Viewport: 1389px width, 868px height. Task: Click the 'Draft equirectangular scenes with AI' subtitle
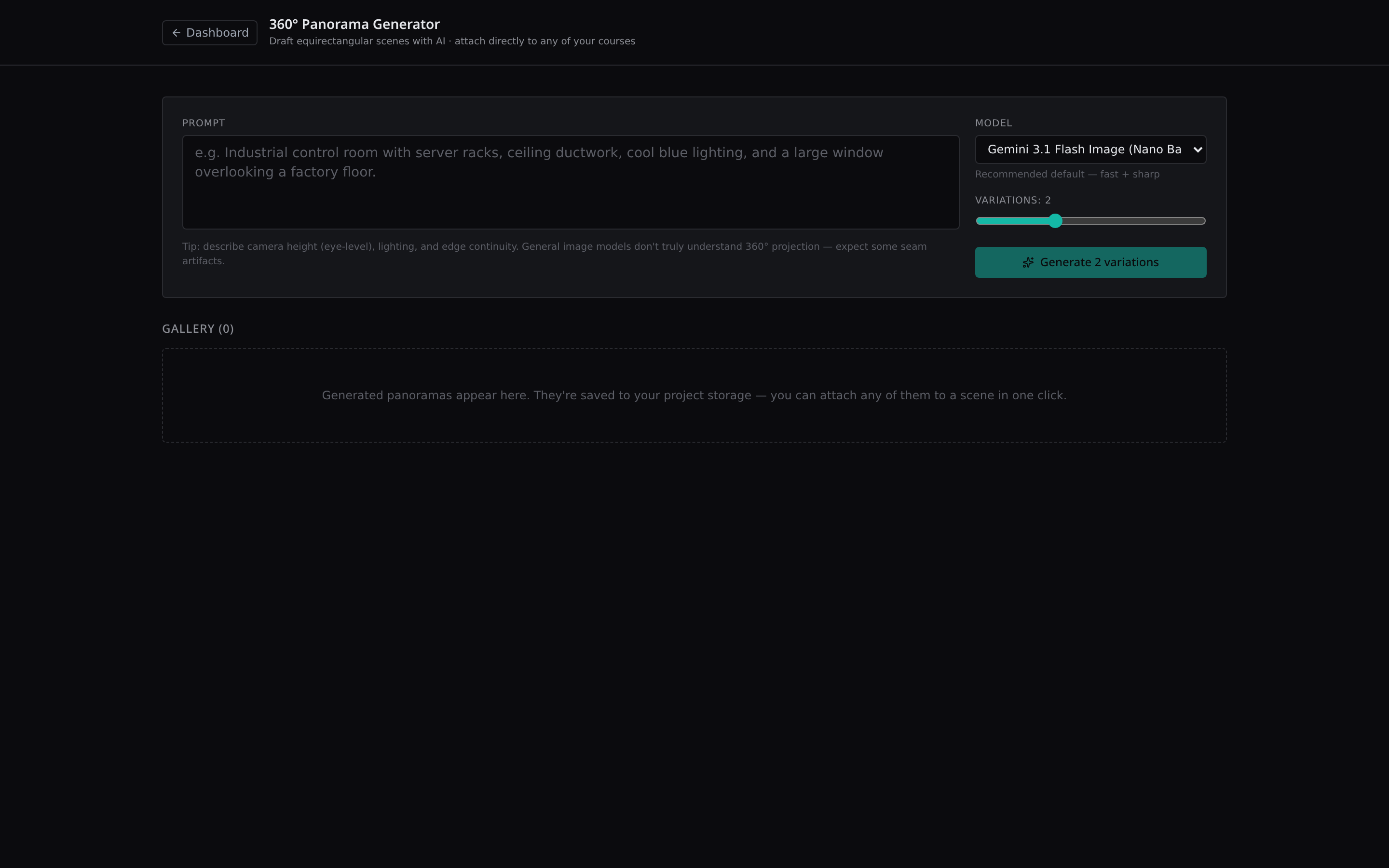point(452,41)
